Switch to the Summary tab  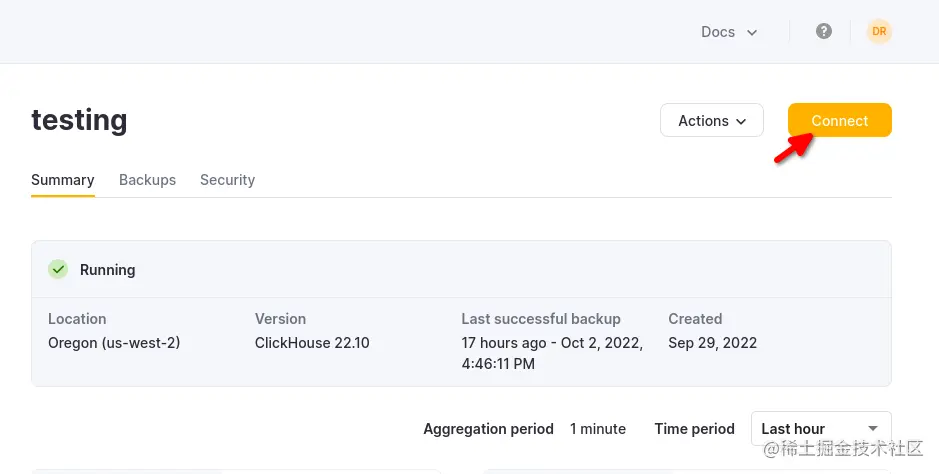63,180
